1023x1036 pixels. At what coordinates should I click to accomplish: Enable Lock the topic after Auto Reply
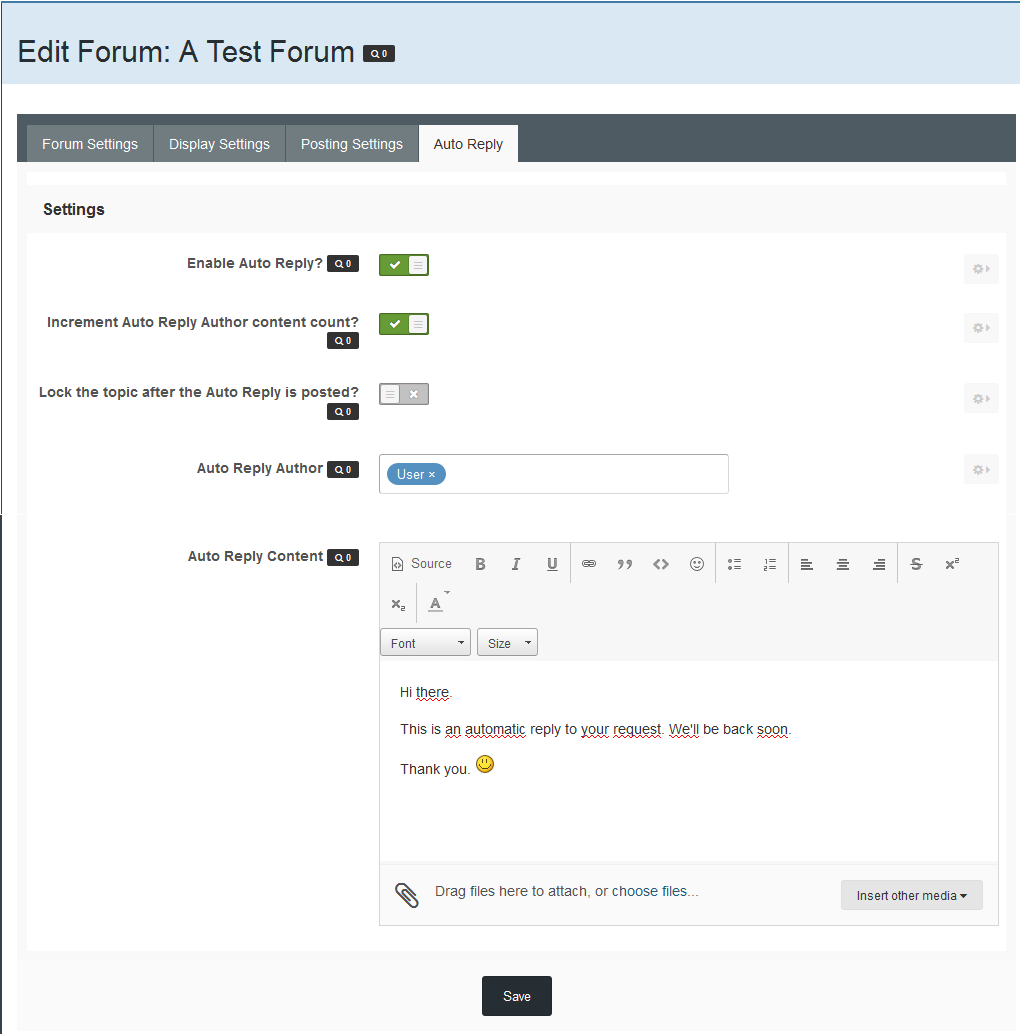[404, 394]
